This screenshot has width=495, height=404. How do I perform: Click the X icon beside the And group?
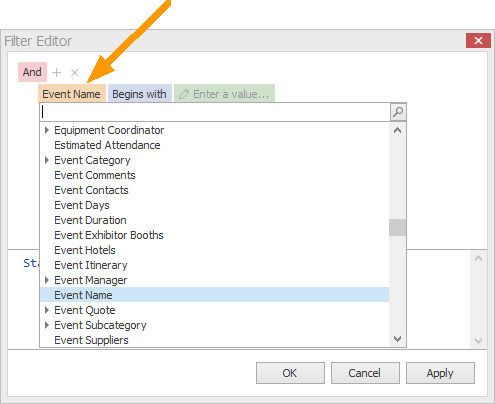(75, 72)
